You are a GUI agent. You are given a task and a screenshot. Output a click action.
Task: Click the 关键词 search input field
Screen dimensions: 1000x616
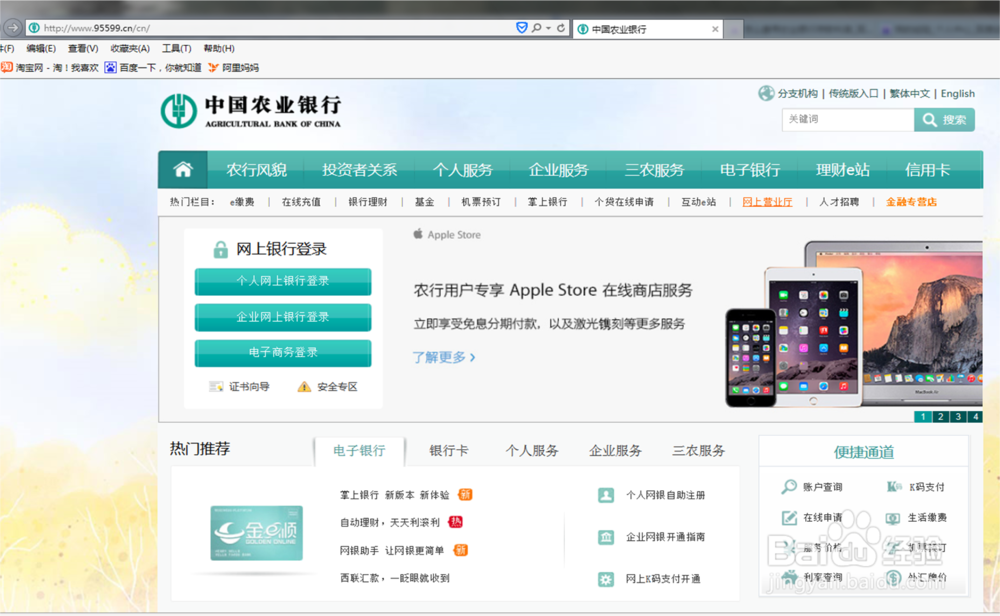tap(848, 119)
